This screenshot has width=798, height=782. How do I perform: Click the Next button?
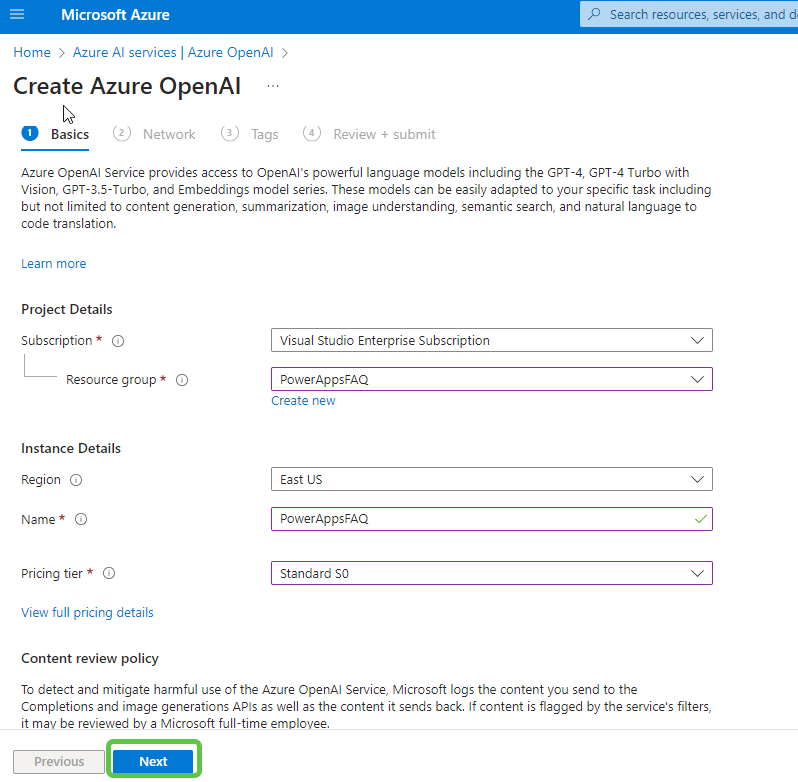coord(153,761)
